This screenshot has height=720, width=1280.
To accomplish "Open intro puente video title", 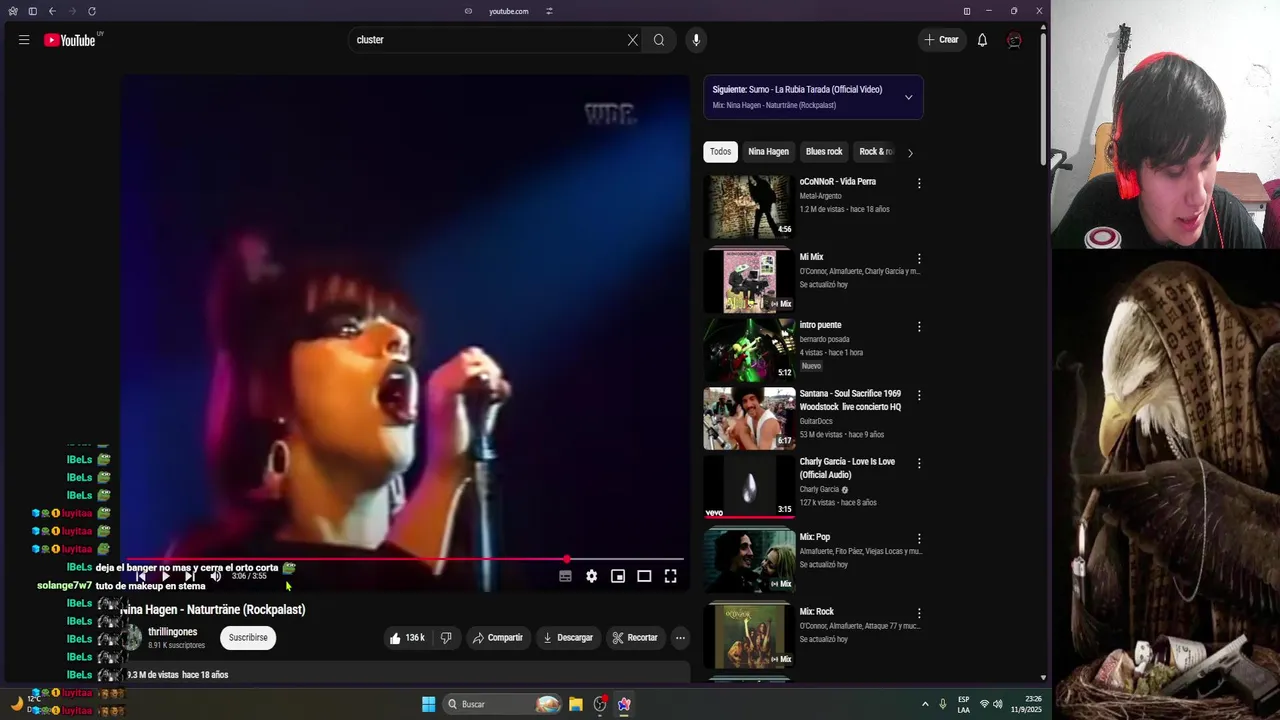I will click(x=820, y=325).
